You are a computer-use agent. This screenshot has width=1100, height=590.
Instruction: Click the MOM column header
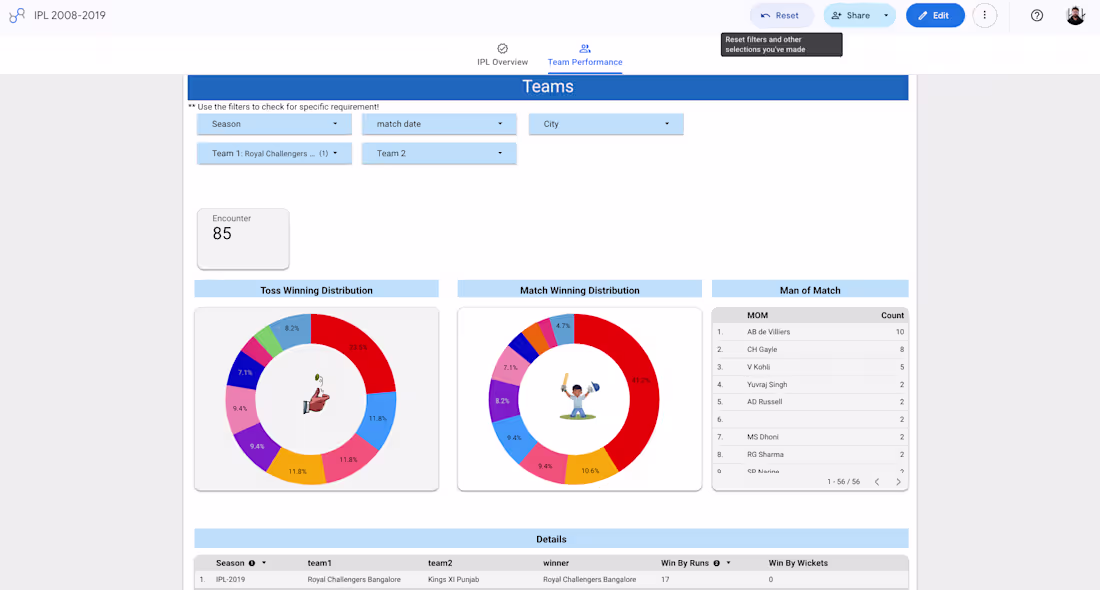coord(757,315)
